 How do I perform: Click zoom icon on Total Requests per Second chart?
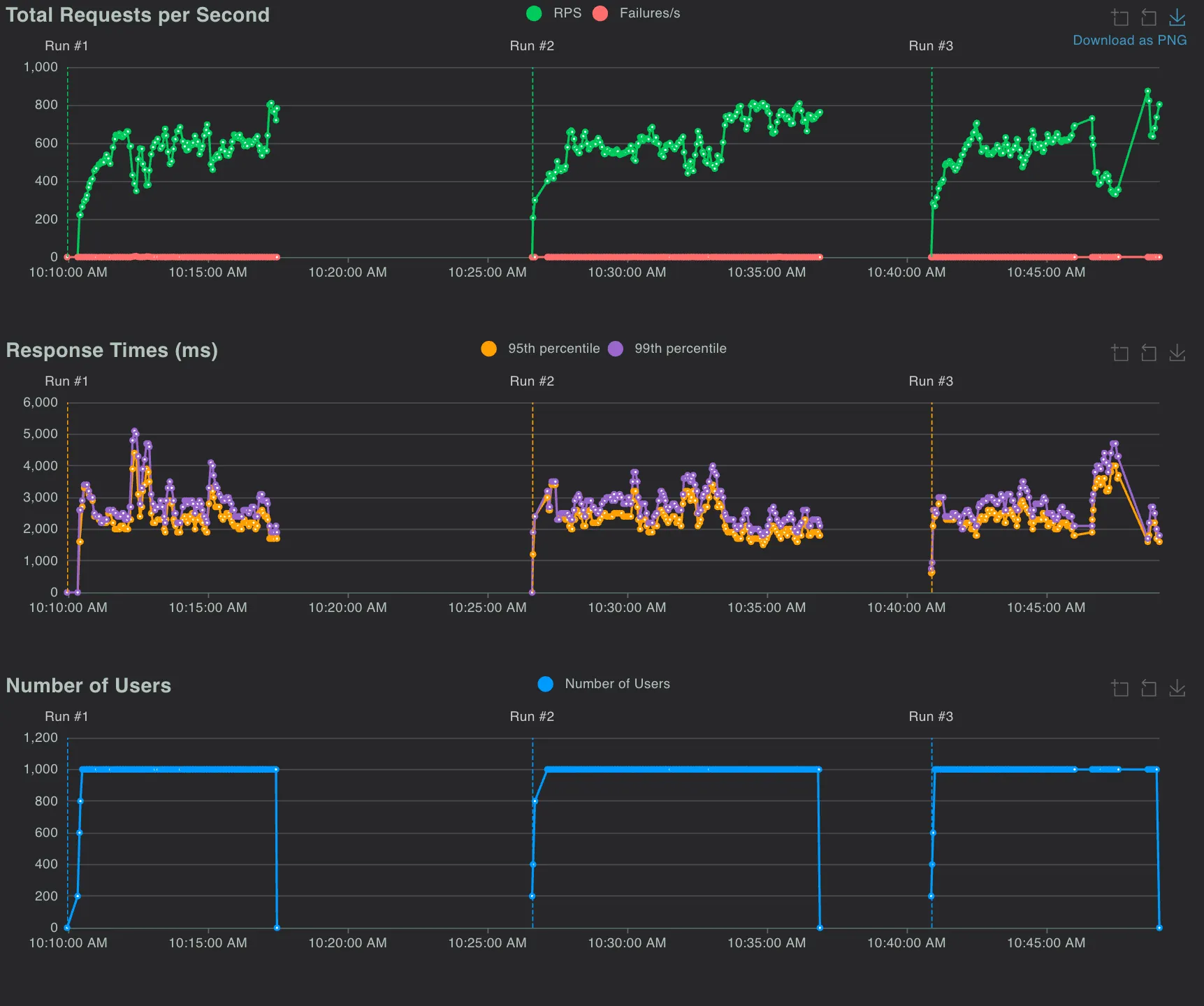1120,17
